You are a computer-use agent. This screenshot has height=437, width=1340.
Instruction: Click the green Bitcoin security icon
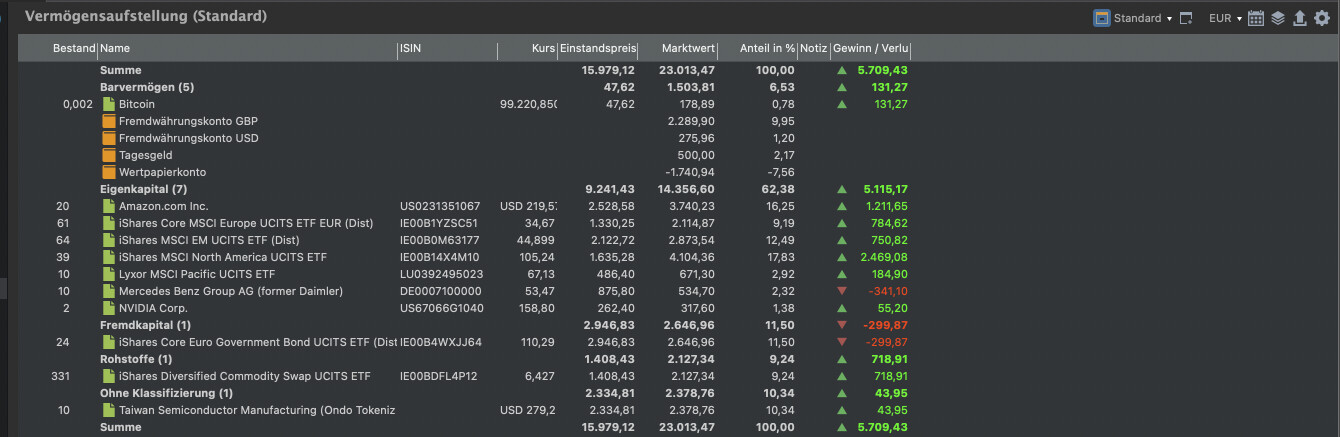click(109, 104)
